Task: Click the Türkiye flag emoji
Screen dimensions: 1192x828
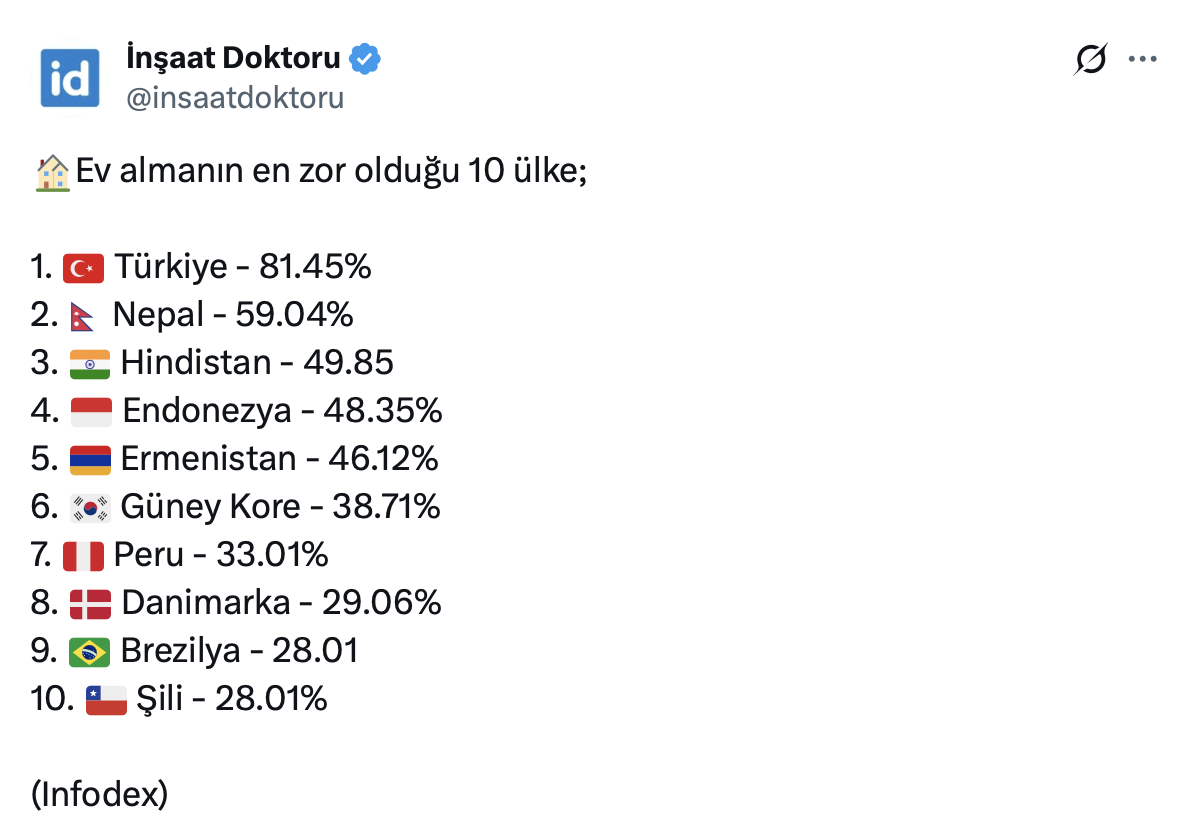Action: 84,267
